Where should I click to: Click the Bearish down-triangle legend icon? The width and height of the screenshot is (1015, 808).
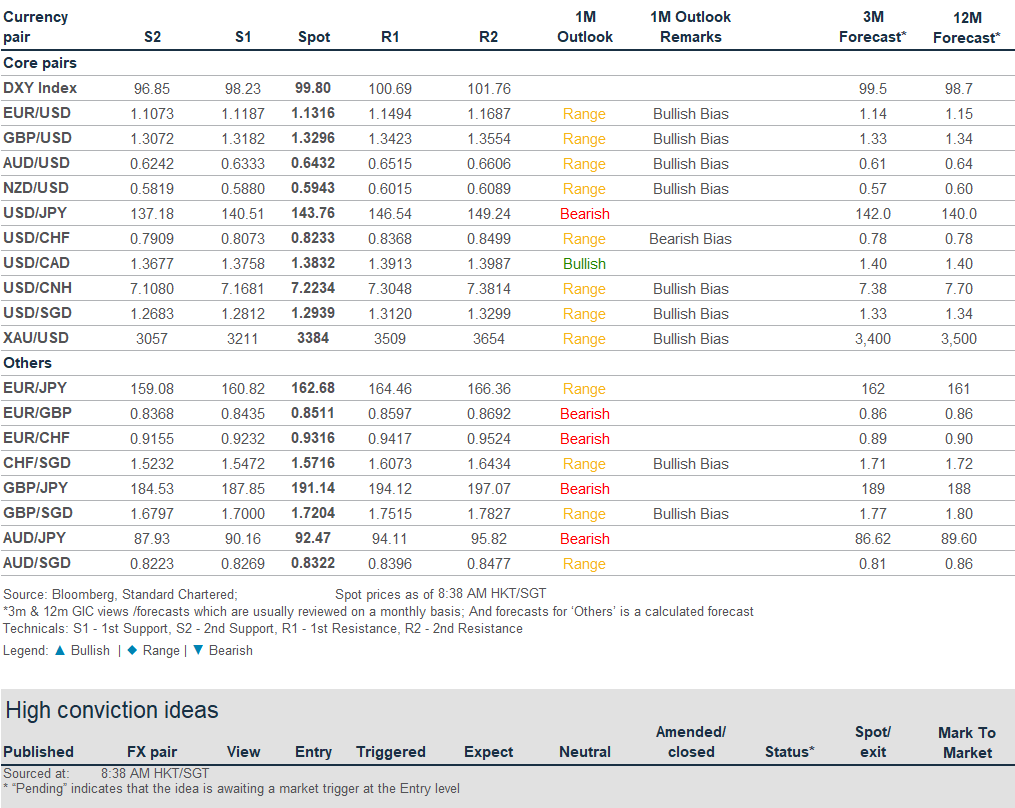[198, 650]
